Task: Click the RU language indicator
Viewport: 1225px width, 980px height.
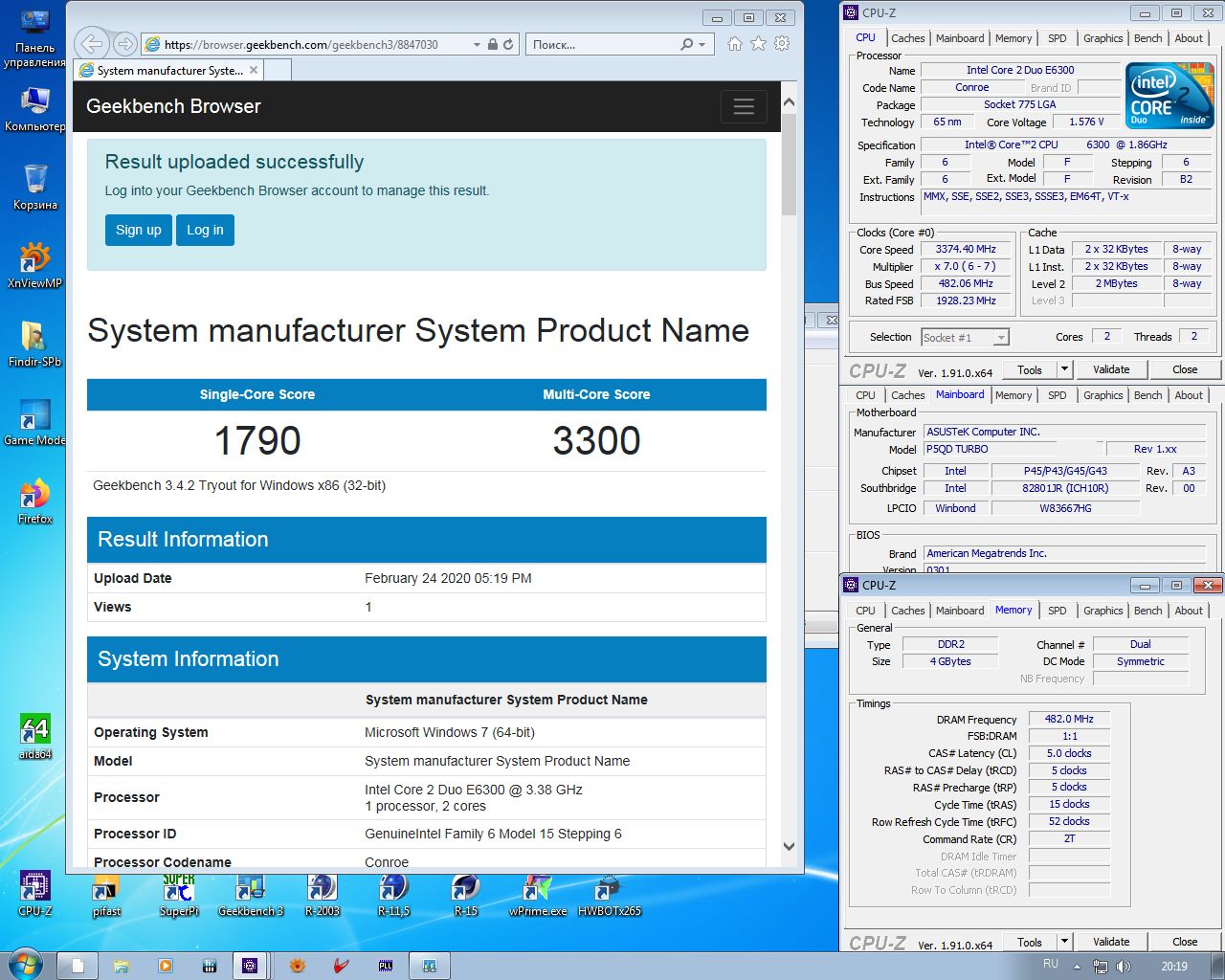Action: [x=1051, y=965]
